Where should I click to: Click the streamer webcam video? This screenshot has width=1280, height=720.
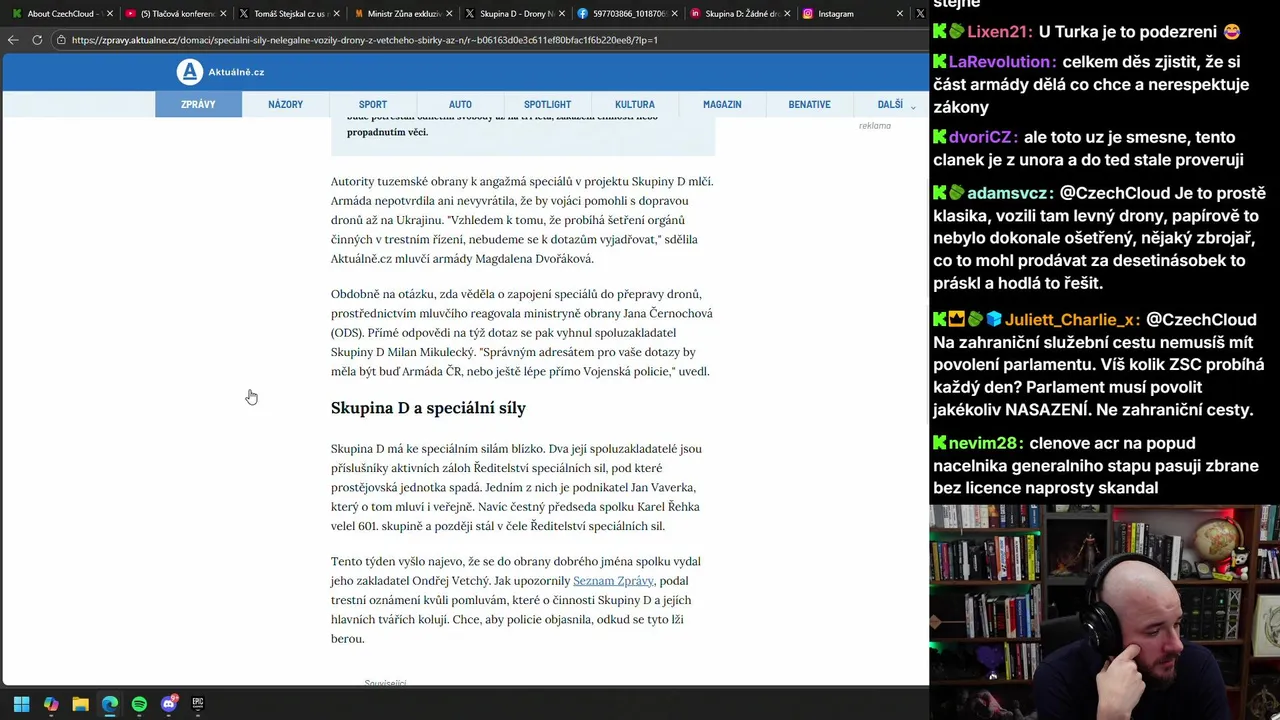(x=1104, y=612)
